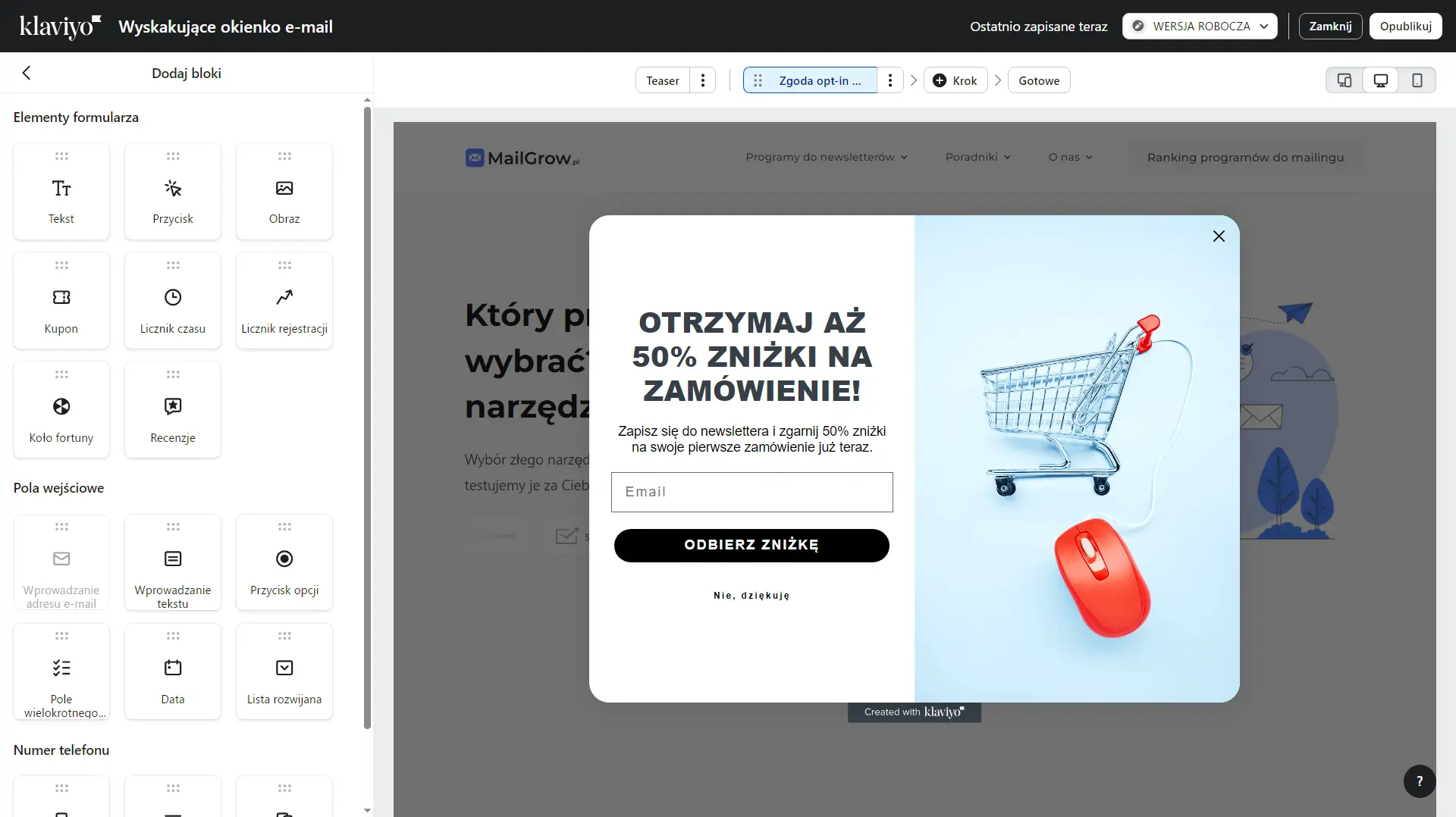
Task: Add a Przycisk block
Action: tap(173, 191)
